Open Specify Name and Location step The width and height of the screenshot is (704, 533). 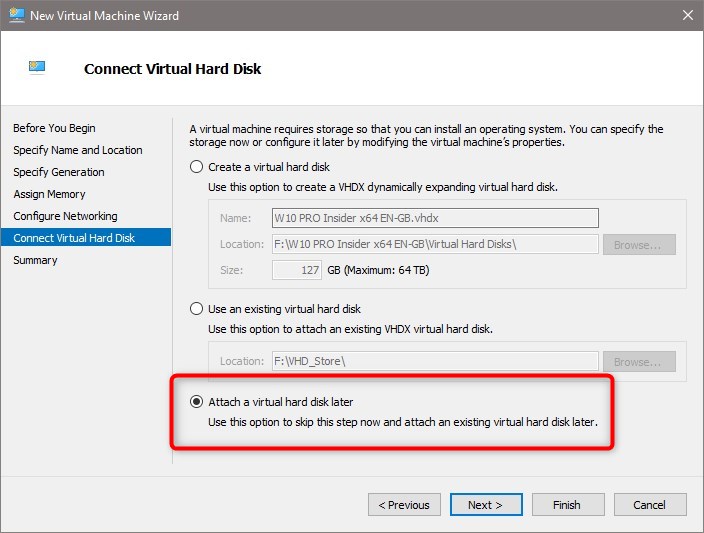[78, 150]
